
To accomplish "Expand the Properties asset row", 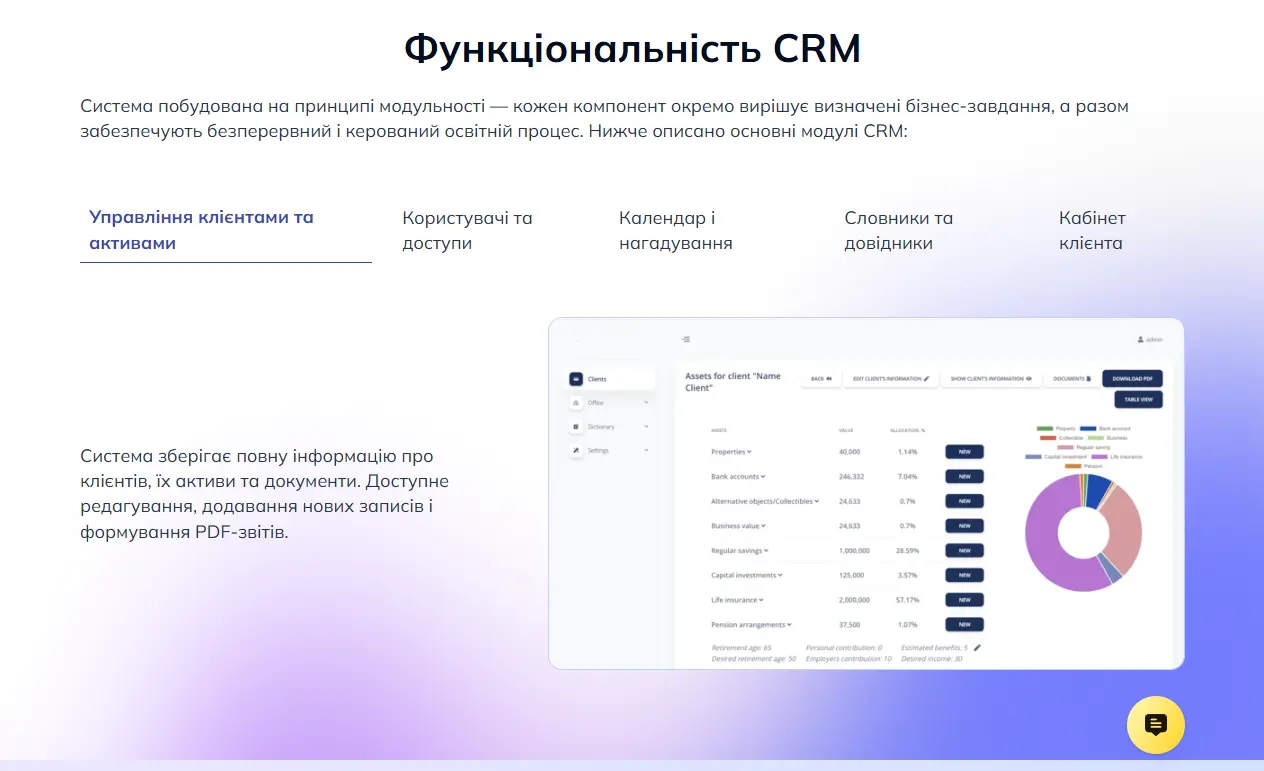I will pyautogui.click(x=749, y=452).
